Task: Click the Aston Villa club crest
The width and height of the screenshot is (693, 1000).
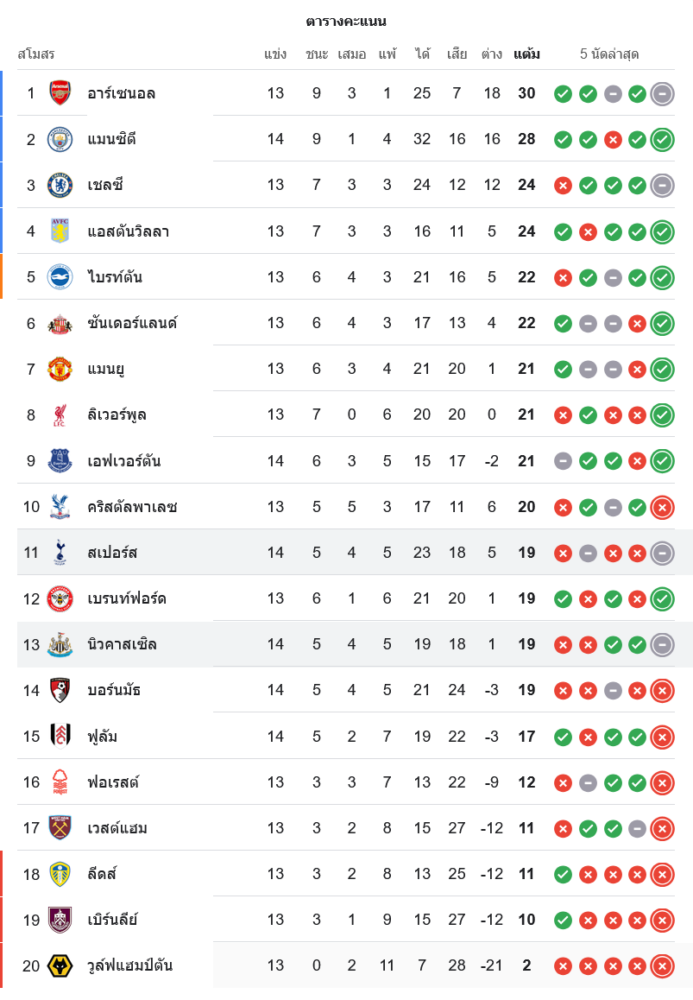Action: click(x=60, y=231)
